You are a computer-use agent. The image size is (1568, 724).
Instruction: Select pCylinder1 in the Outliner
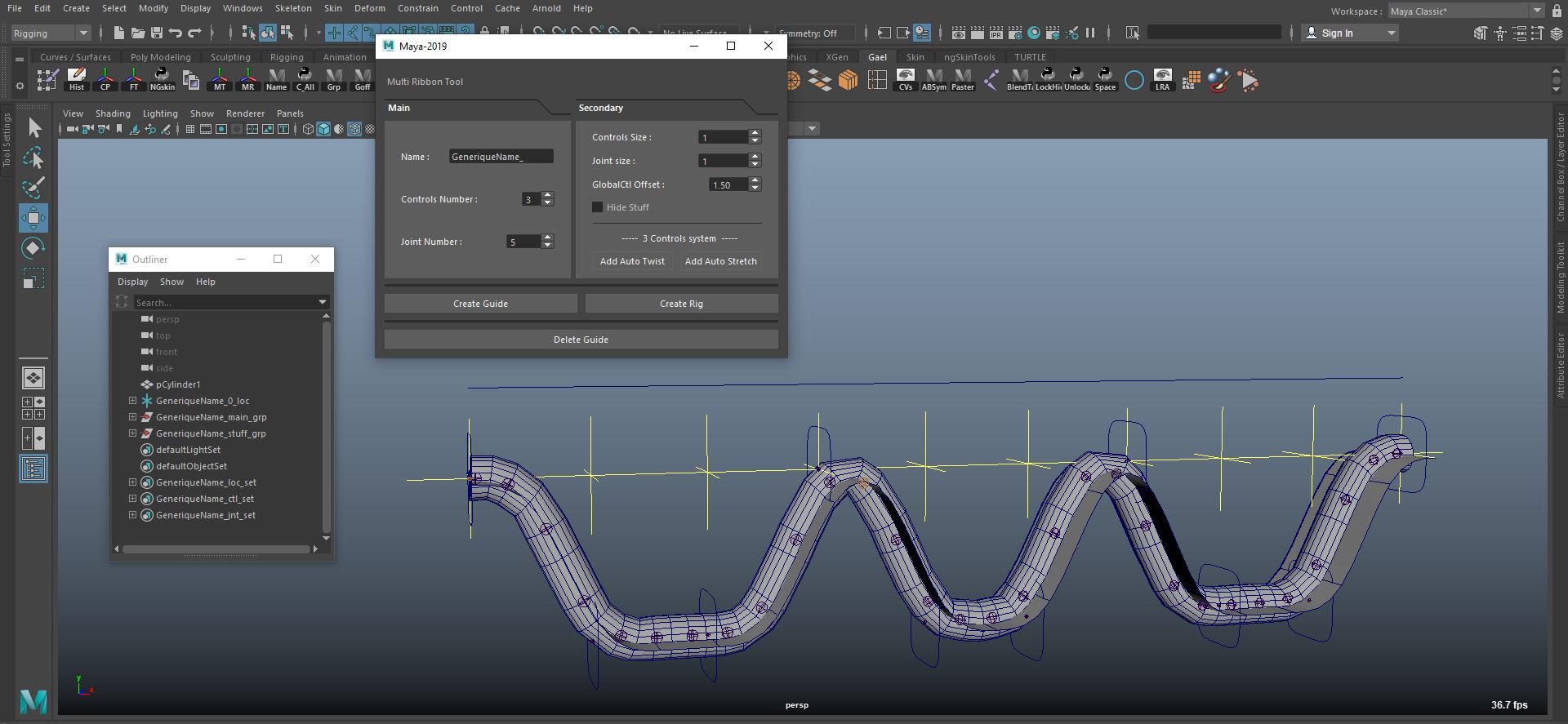[178, 384]
